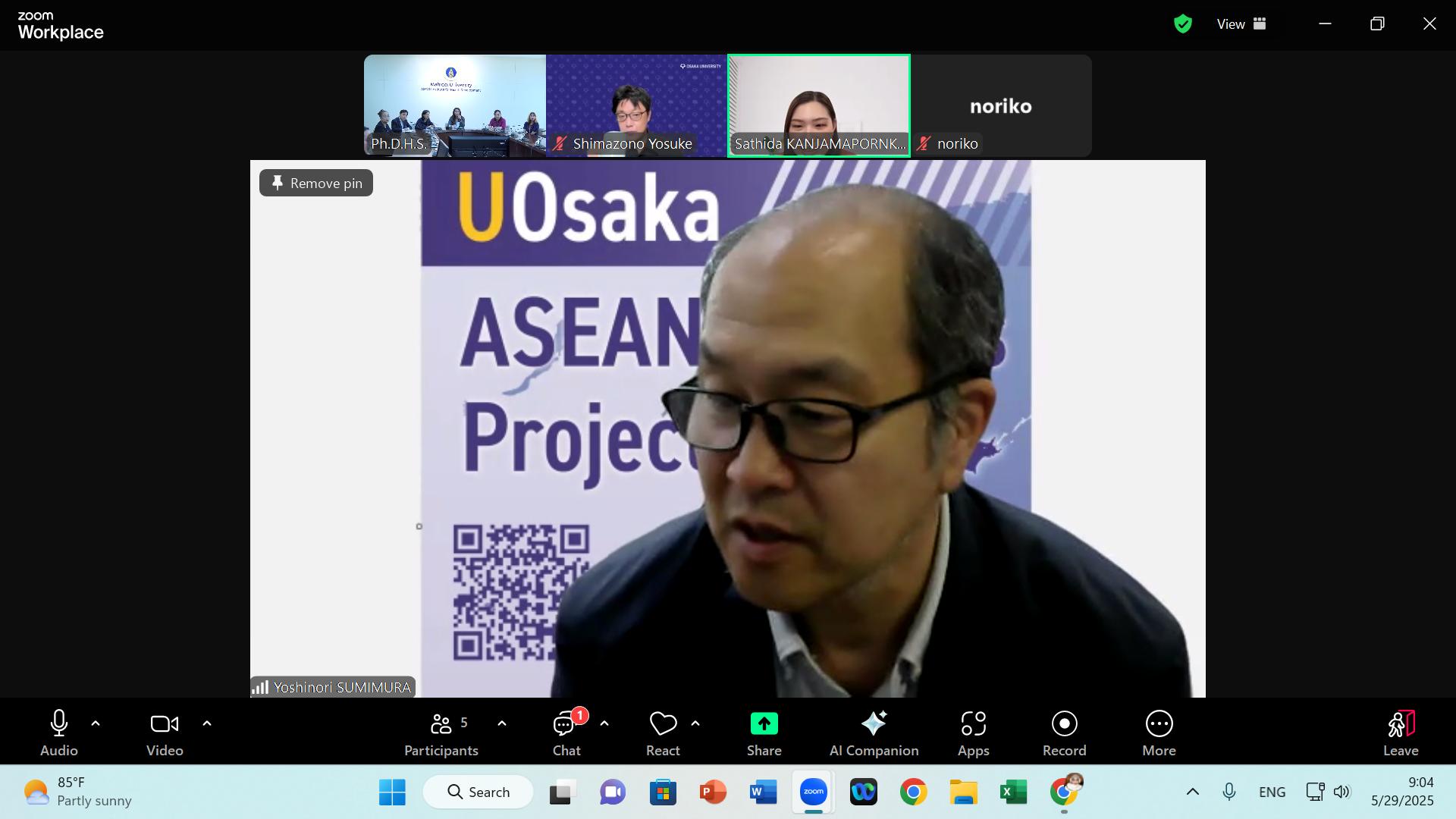
Task: Open Chrome profile window in taskbar
Action: point(1065,790)
